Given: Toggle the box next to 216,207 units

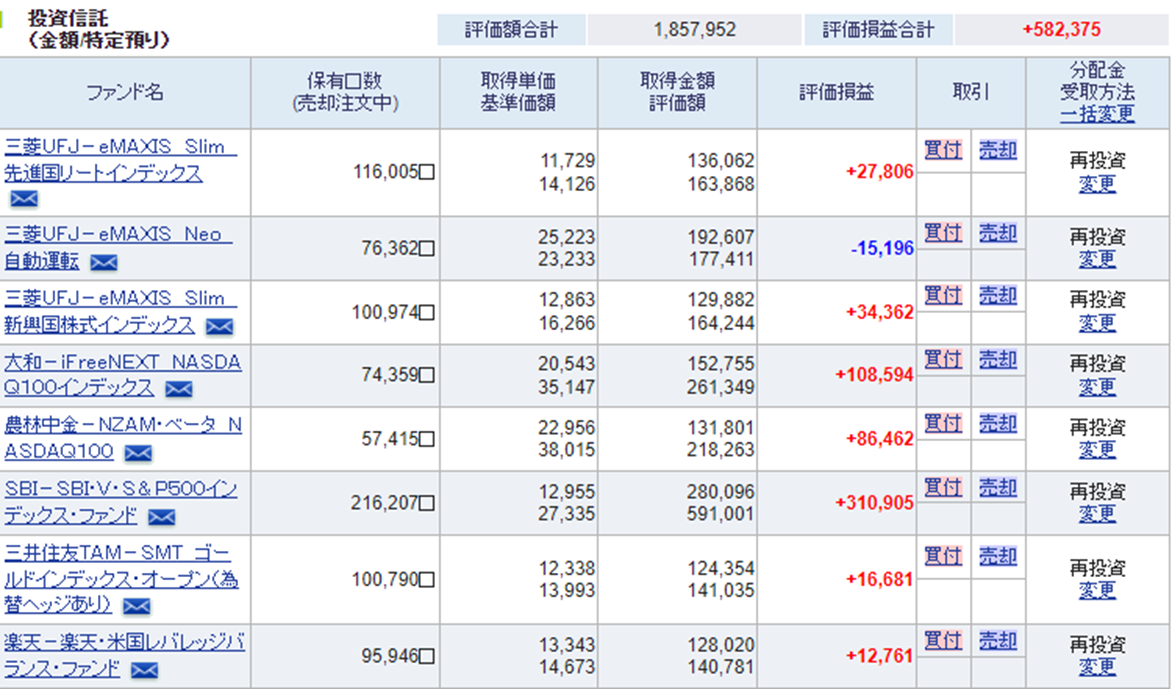Looking at the screenshot, I should [x=426, y=503].
